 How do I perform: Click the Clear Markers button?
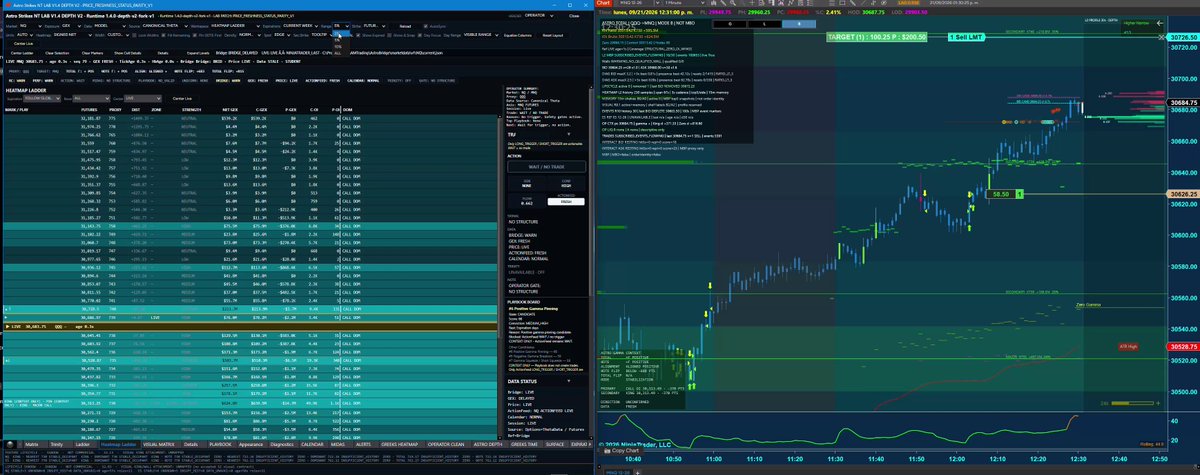pos(92,53)
